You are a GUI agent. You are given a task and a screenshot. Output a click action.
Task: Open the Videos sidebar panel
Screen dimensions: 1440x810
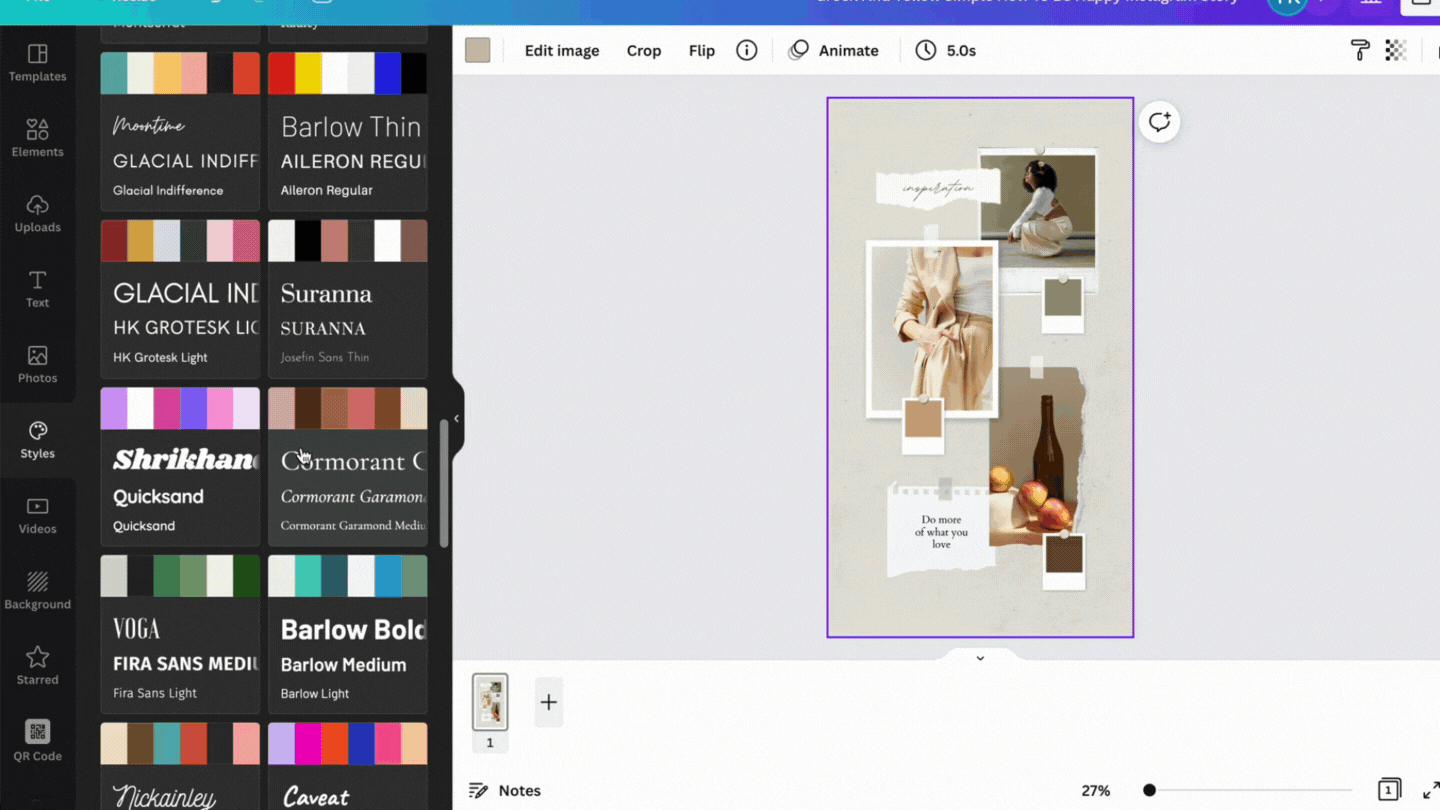(37, 515)
